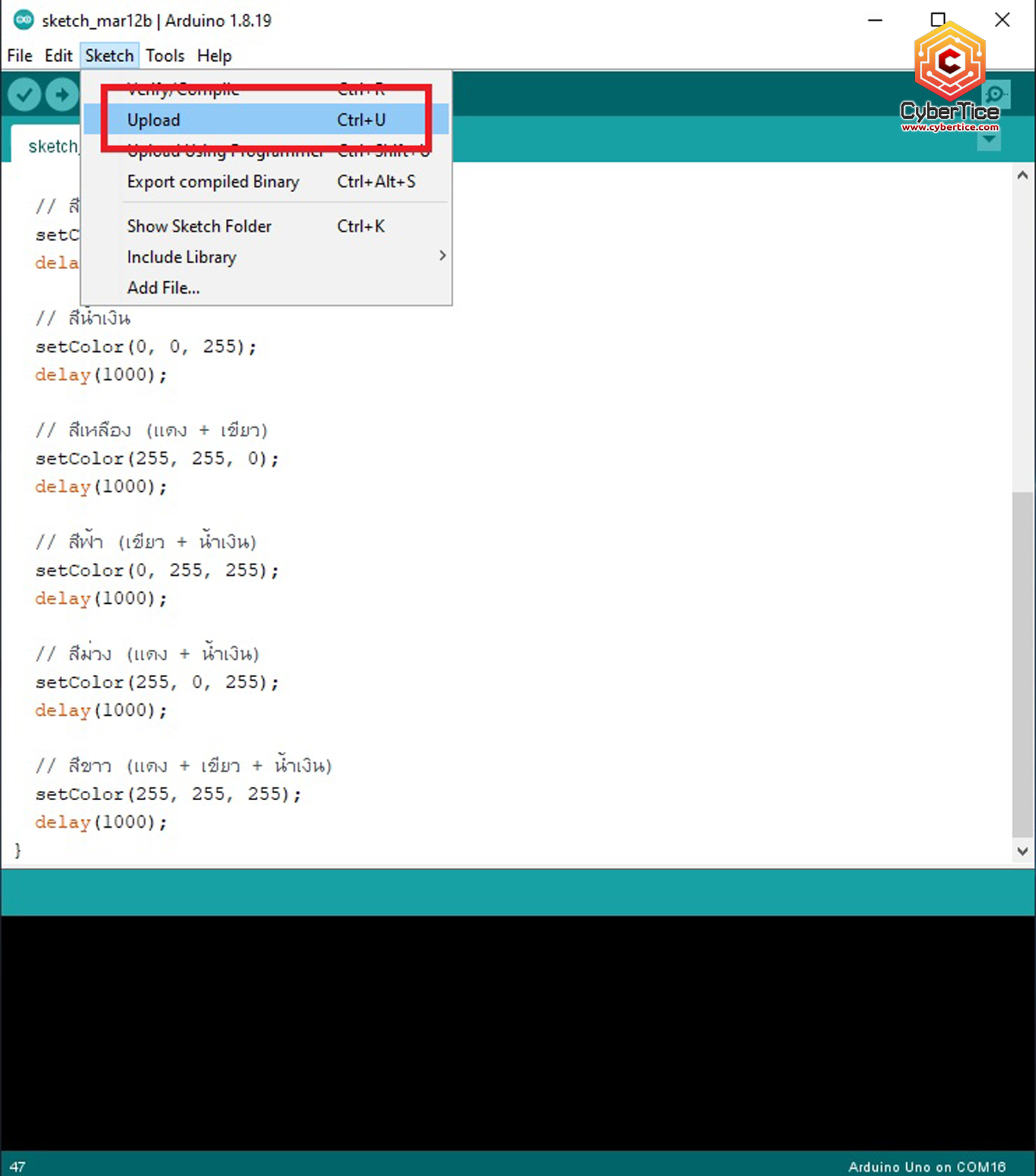The image size is (1036, 1176).
Task: Click the vertical scrollbar thumb in the editor
Action: (1023, 663)
